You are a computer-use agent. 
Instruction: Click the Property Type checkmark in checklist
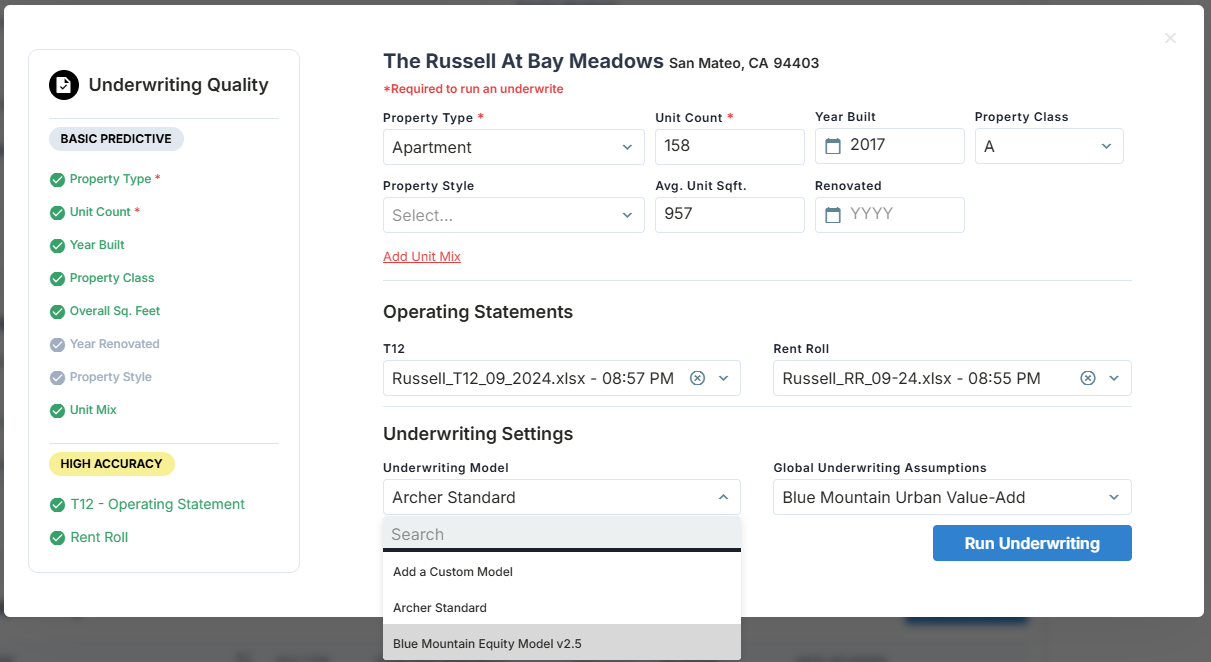click(x=57, y=180)
